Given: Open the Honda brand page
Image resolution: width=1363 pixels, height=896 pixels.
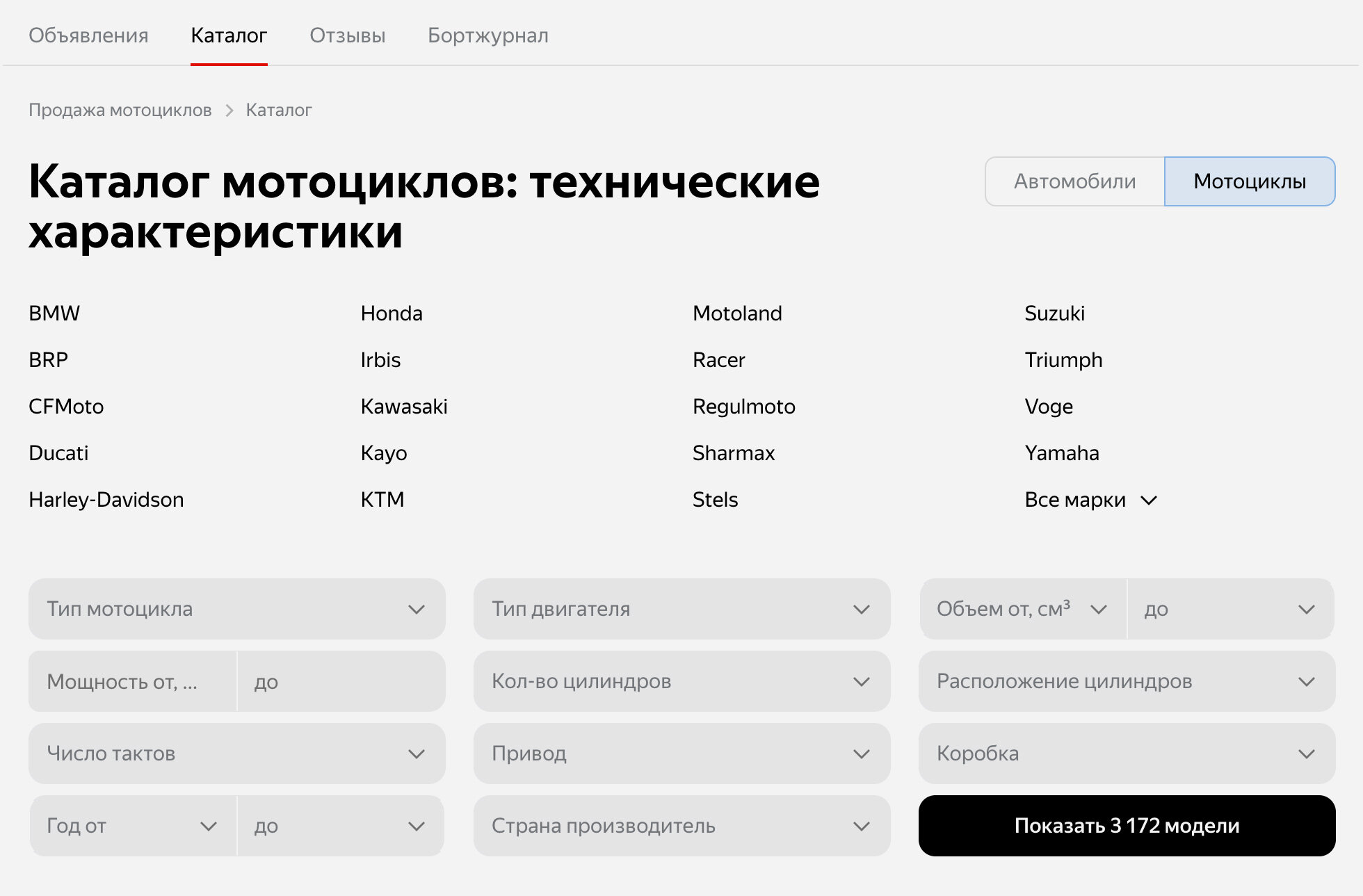Looking at the screenshot, I should 392,313.
